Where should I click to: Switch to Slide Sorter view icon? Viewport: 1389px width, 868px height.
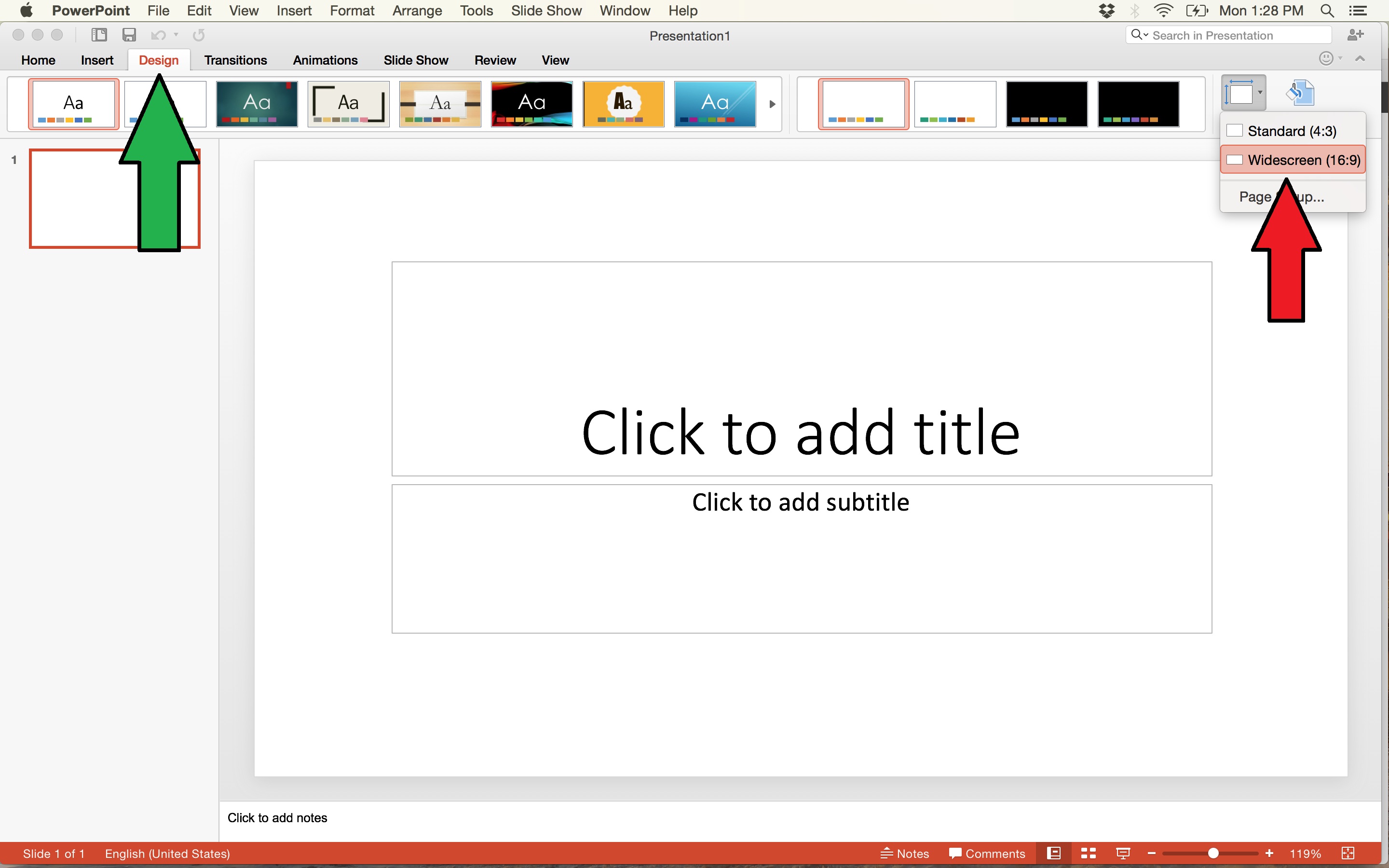[x=1088, y=853]
